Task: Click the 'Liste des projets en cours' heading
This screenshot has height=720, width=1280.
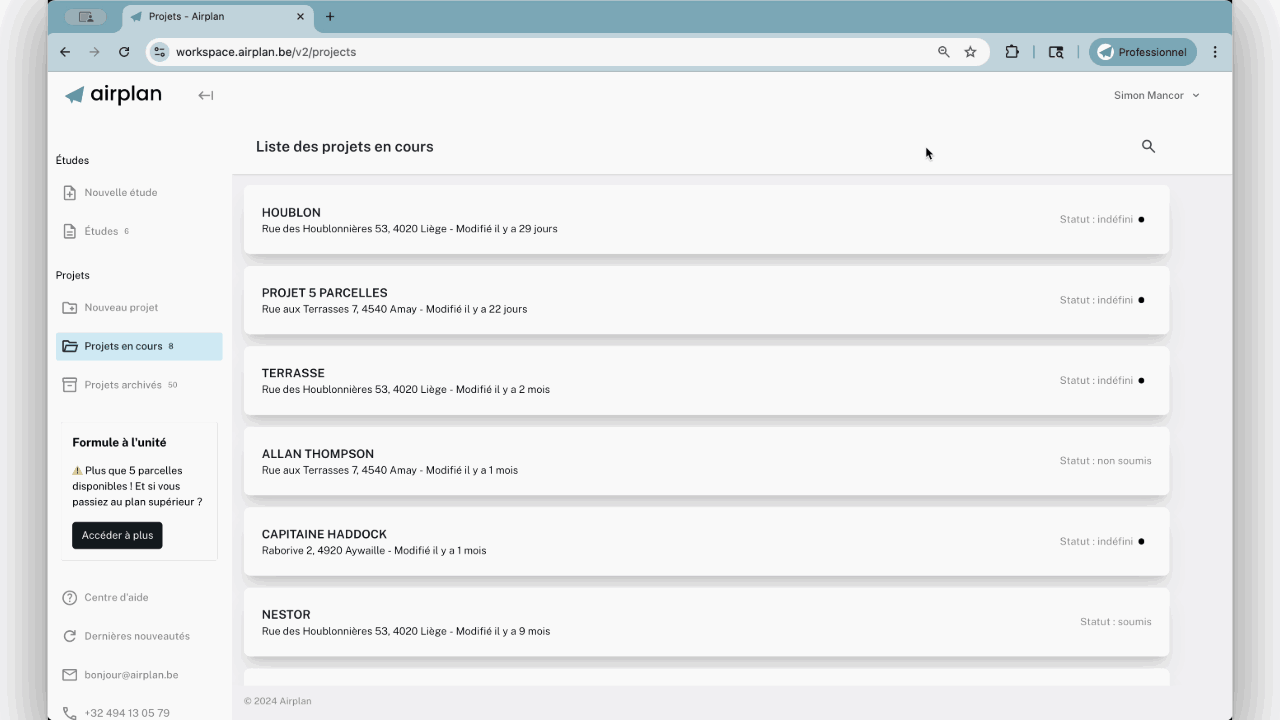Action: point(344,146)
